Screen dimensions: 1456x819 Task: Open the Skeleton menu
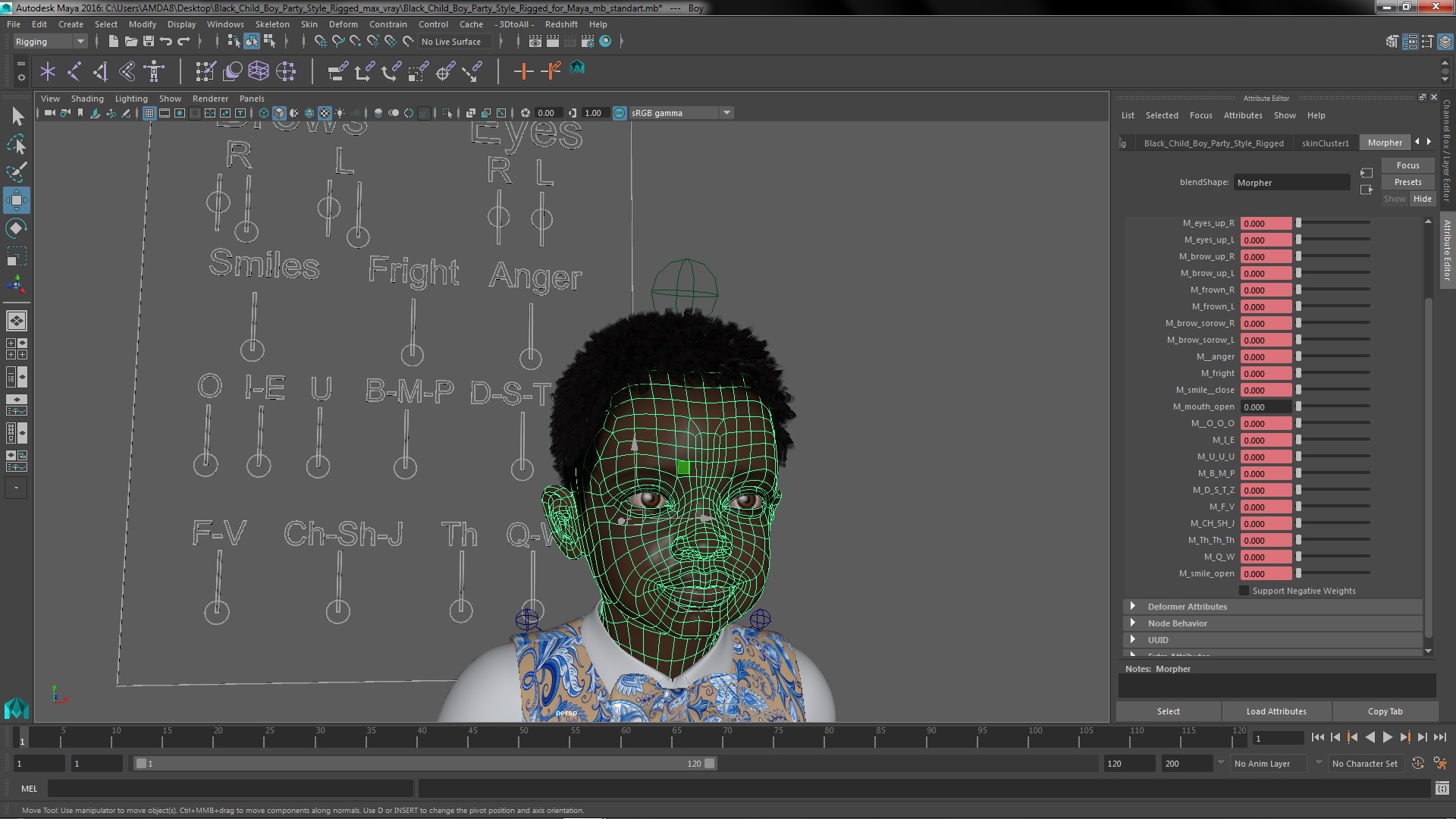coord(271,24)
